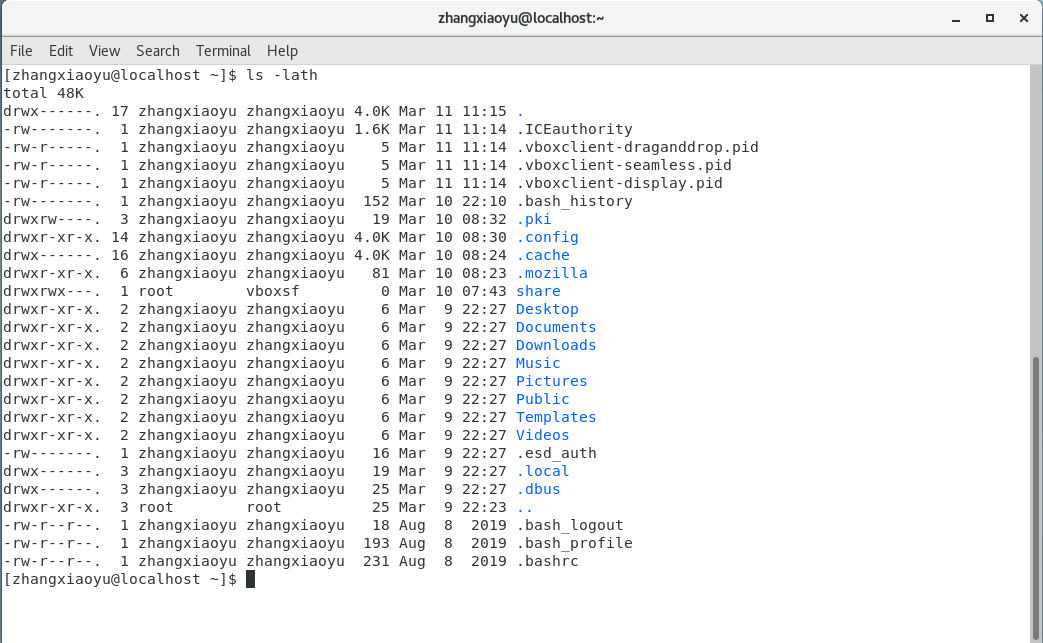
Task: Open the Terminal menu
Action: tap(223, 50)
